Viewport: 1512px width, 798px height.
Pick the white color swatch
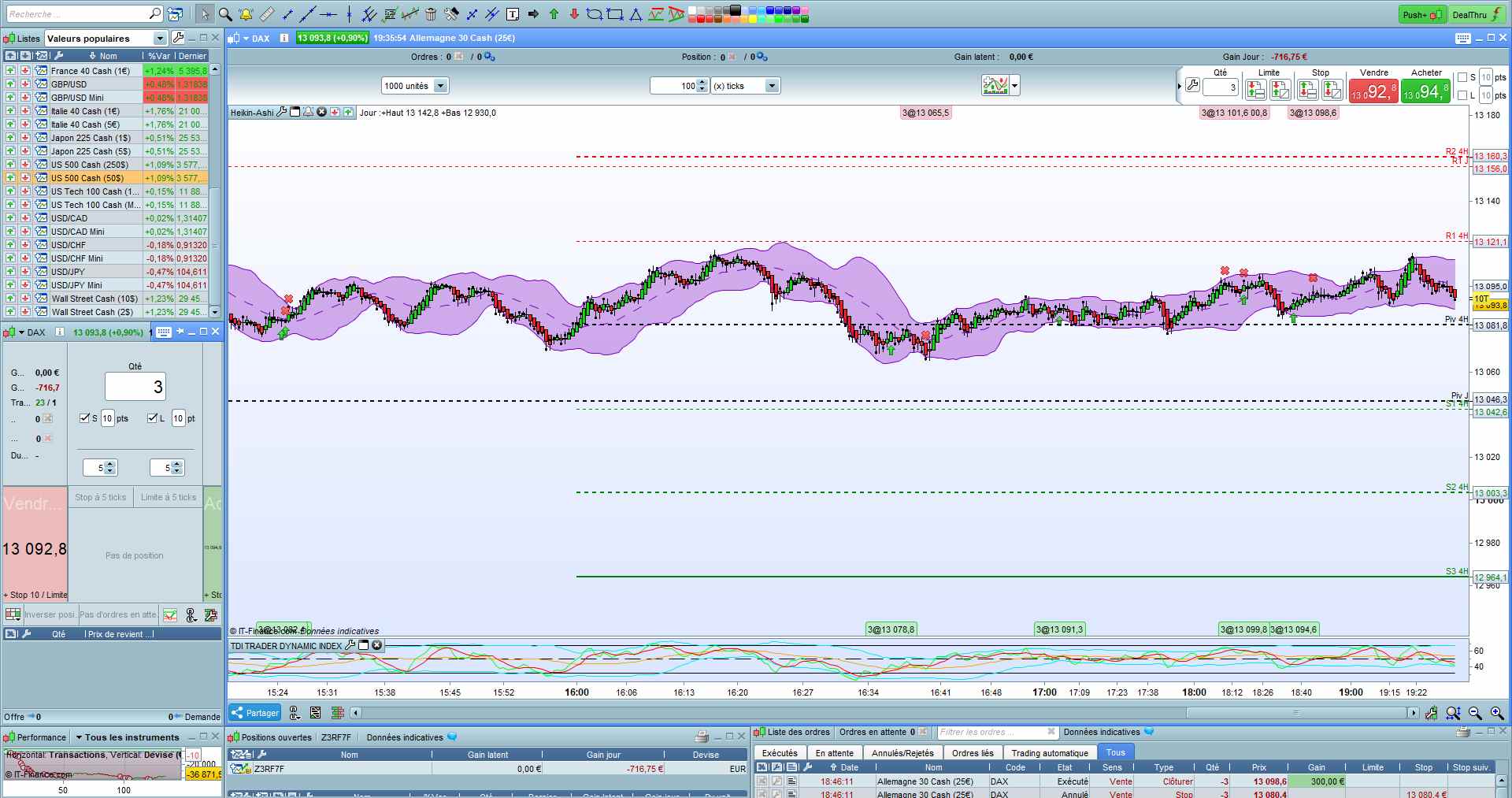tap(691, 10)
